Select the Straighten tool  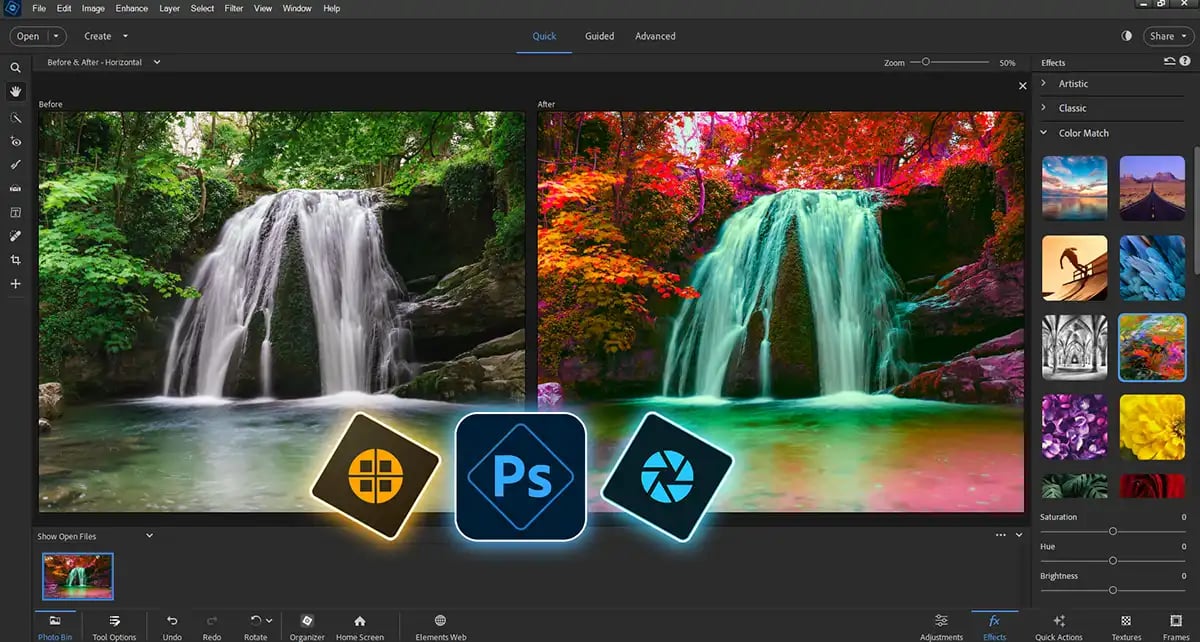15,188
